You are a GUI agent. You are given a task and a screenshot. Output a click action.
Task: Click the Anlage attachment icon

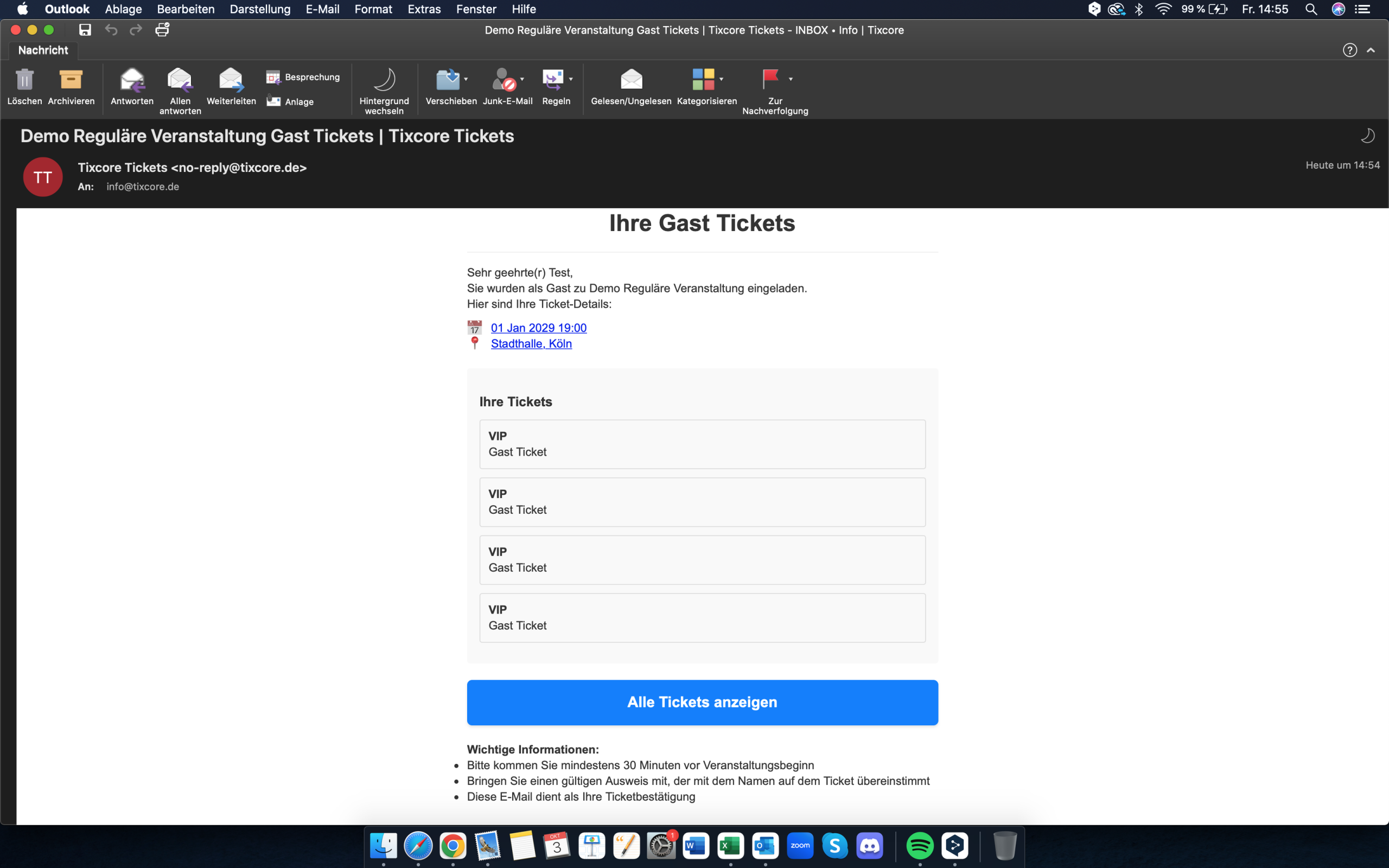(x=273, y=101)
